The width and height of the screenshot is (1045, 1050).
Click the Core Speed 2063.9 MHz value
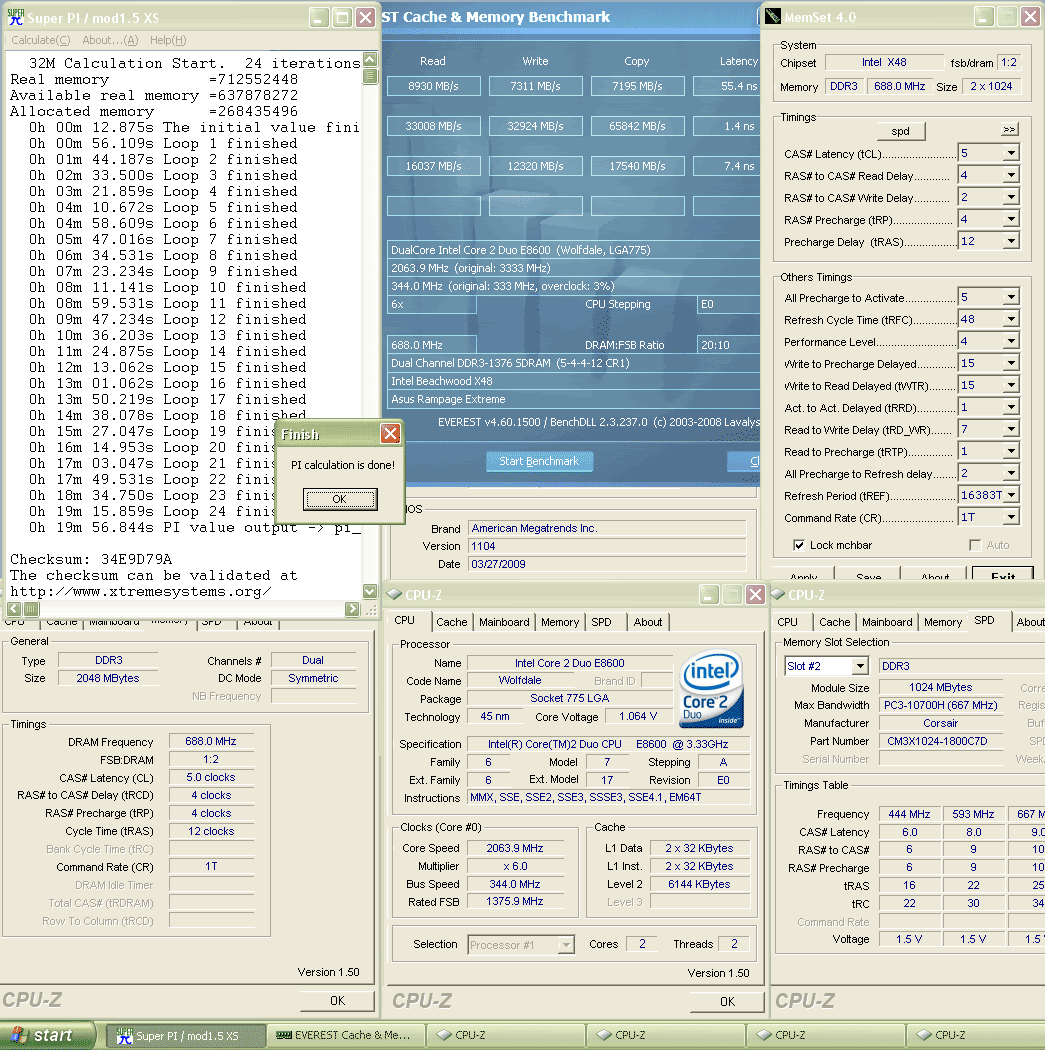pos(515,848)
